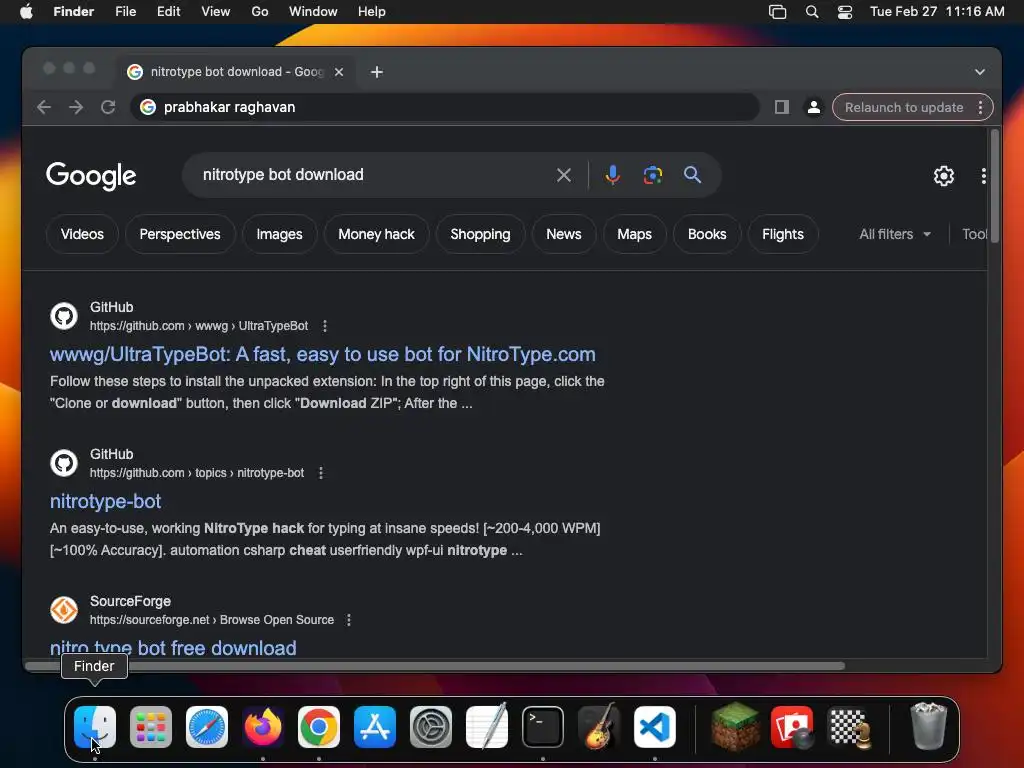
Task: Launch Minecraft from the dock
Action: [735, 726]
